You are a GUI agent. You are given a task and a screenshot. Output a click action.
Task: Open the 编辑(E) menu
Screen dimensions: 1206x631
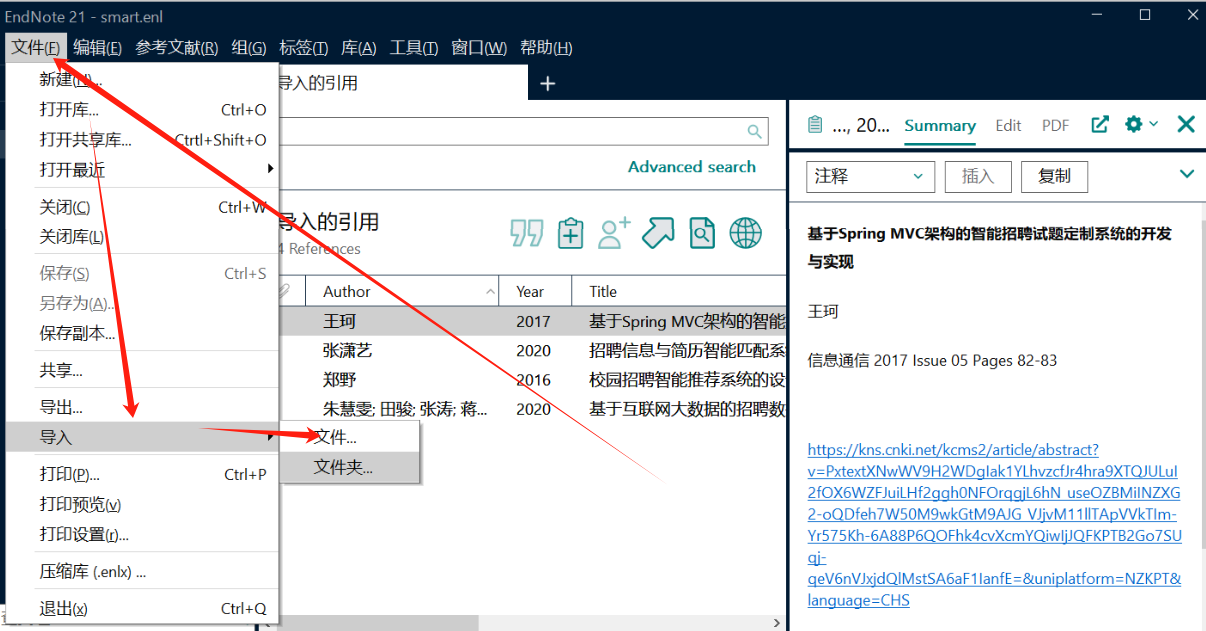click(97, 48)
